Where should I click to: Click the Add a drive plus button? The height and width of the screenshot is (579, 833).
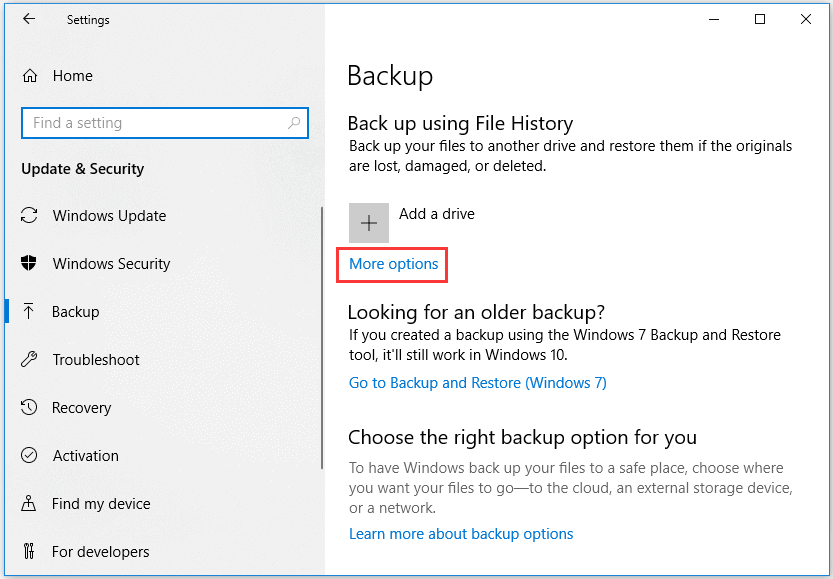(369, 222)
